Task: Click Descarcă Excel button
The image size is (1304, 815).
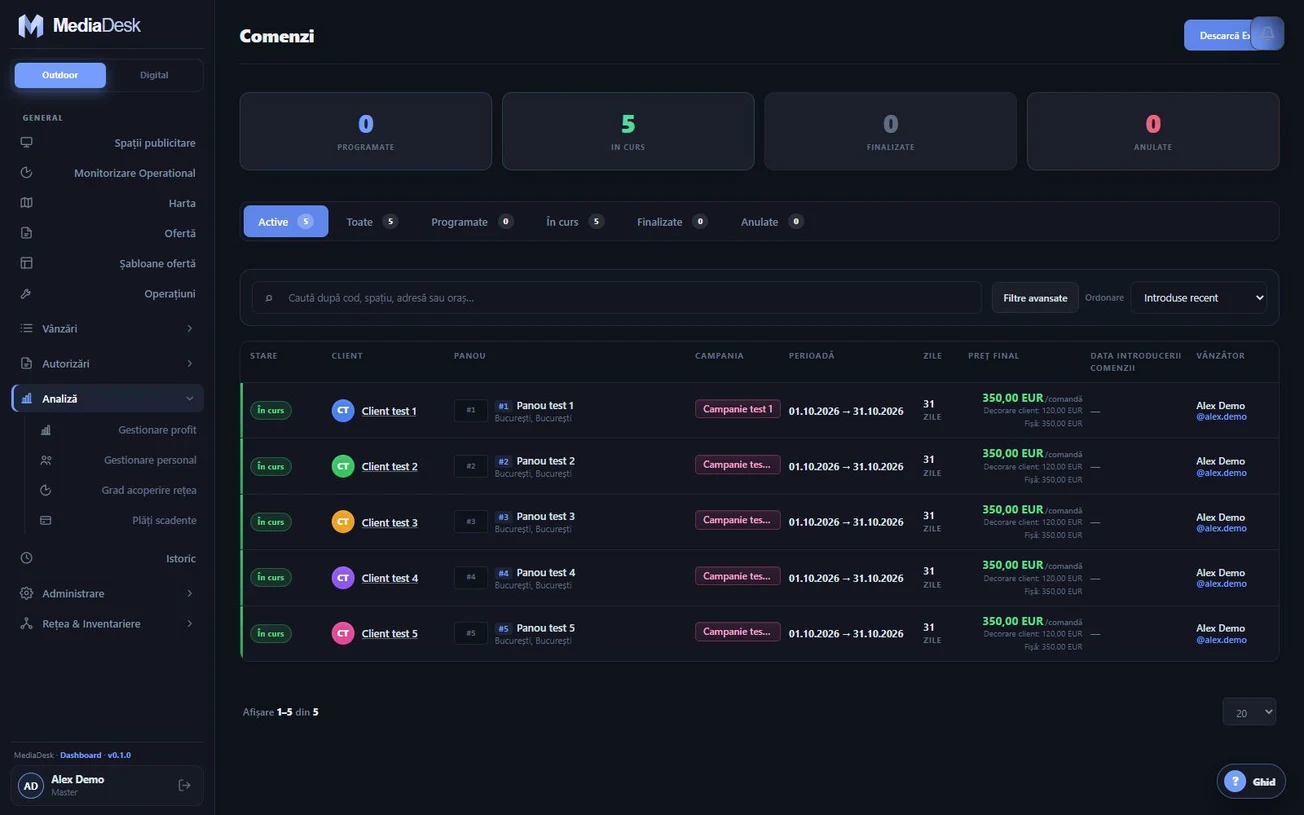Action: click(x=1218, y=35)
